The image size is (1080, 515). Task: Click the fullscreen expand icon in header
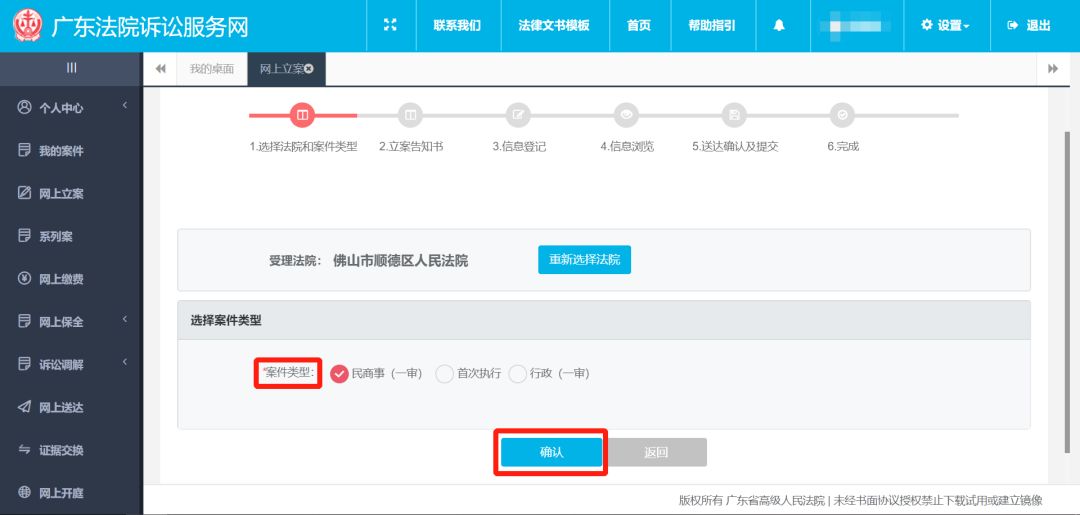coord(391,25)
